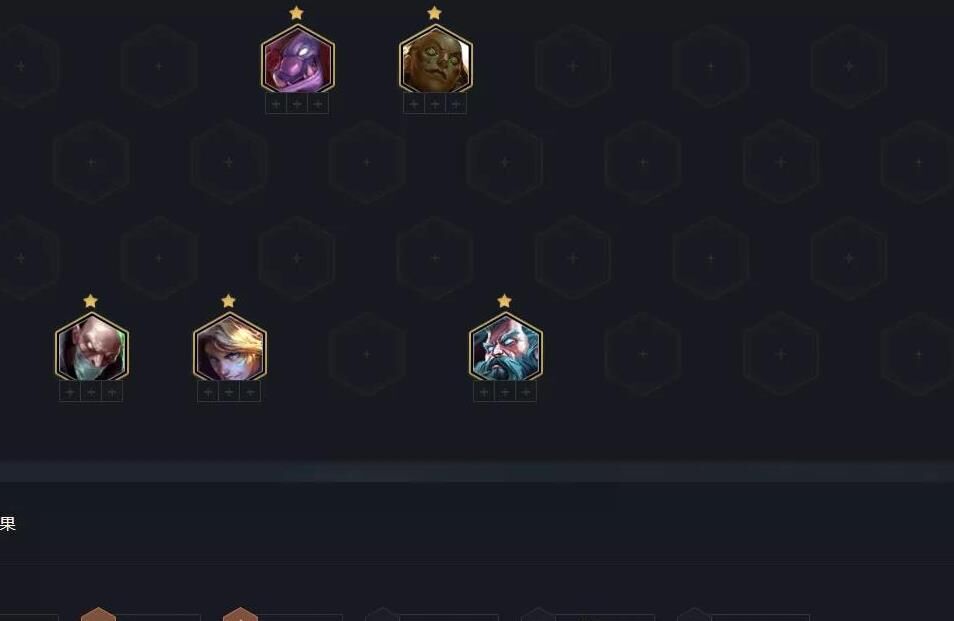
Task: Click the star above Illaoi
Action: click(434, 13)
